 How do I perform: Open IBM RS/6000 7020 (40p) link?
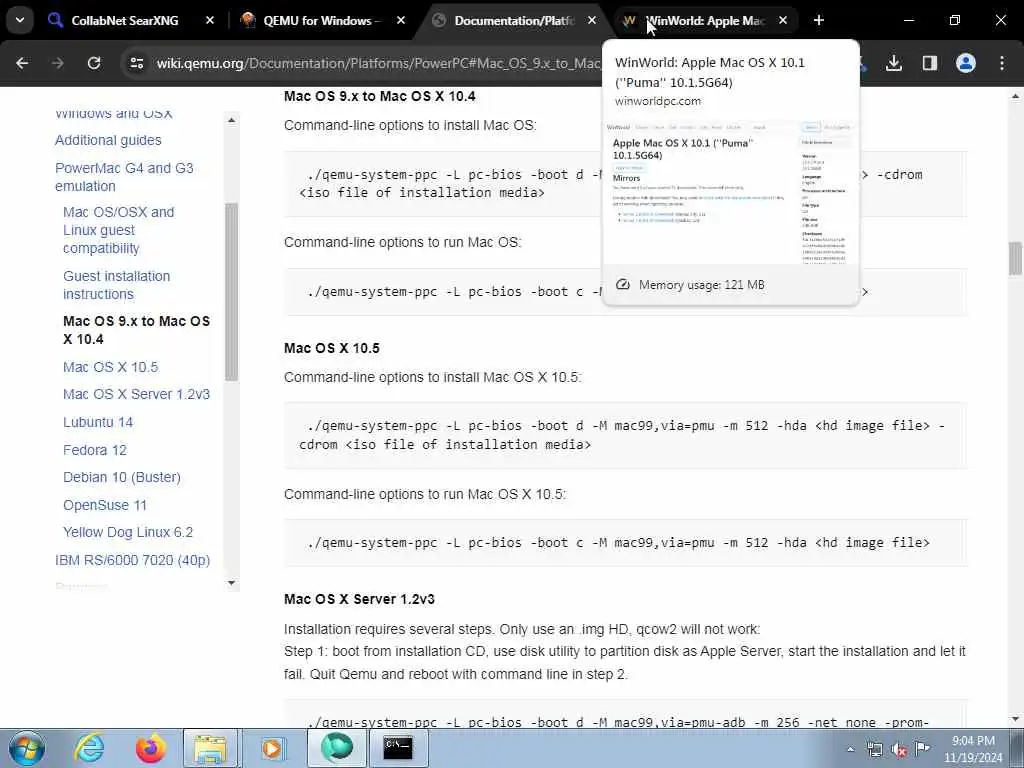click(133, 560)
